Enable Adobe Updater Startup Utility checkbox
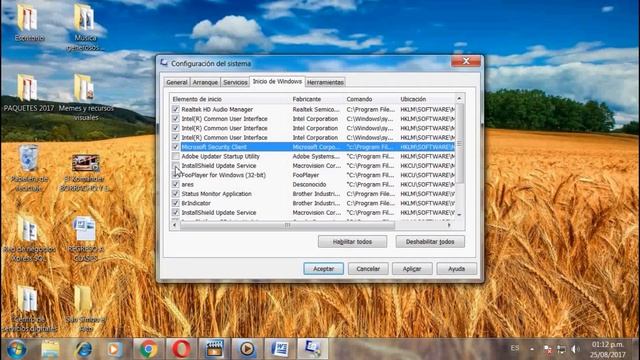This screenshot has height=360, width=640. [176, 156]
